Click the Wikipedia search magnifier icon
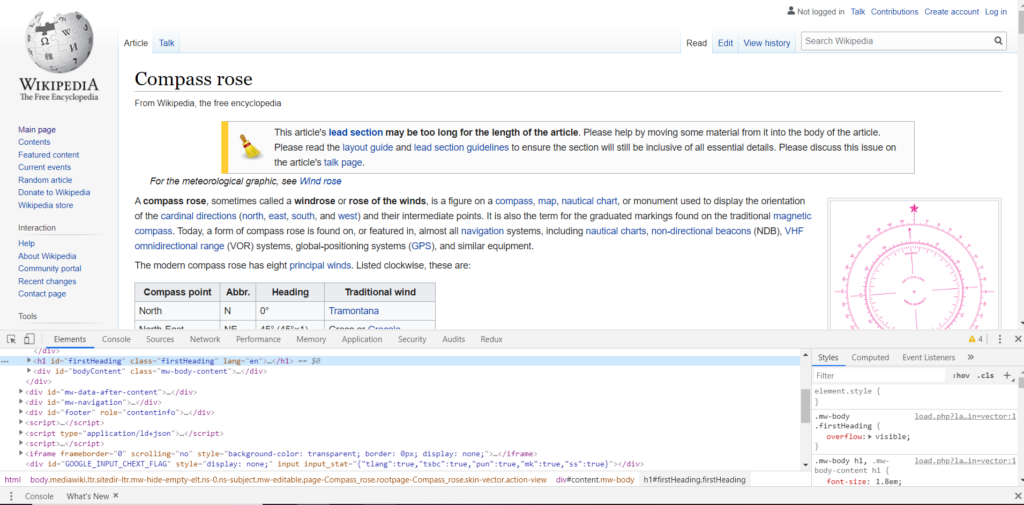 999,41
